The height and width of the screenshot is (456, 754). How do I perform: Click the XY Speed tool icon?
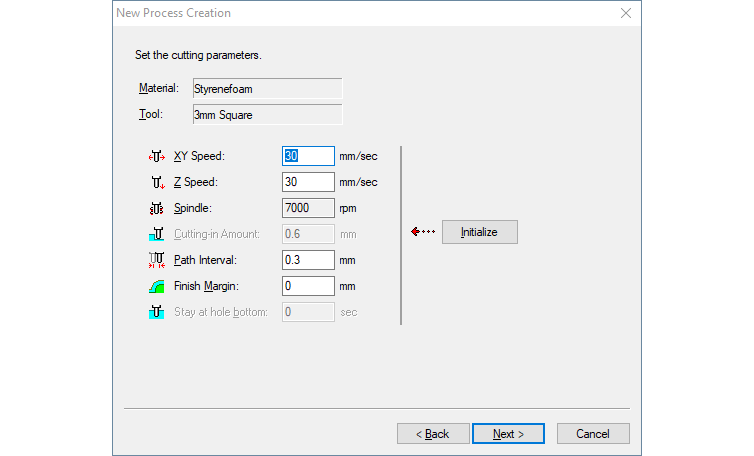[x=156, y=156]
